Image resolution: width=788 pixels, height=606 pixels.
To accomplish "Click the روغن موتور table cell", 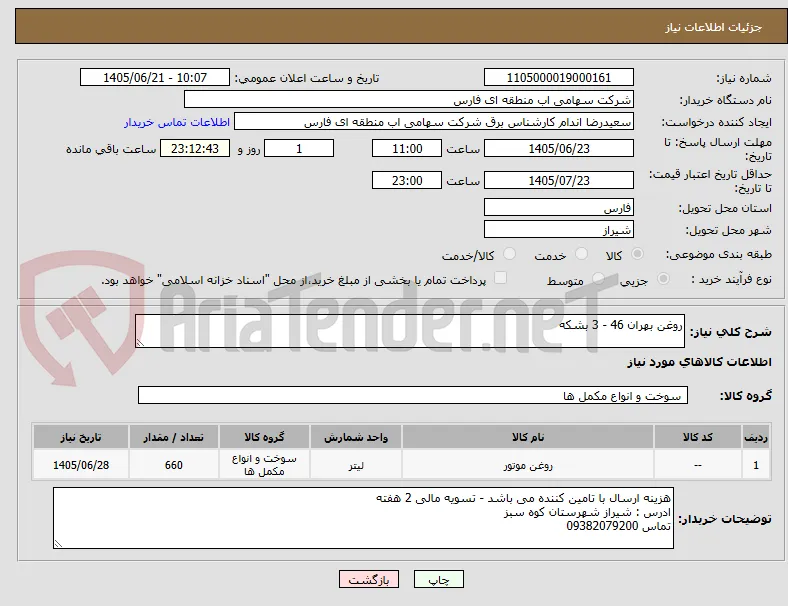I will (528, 465).
